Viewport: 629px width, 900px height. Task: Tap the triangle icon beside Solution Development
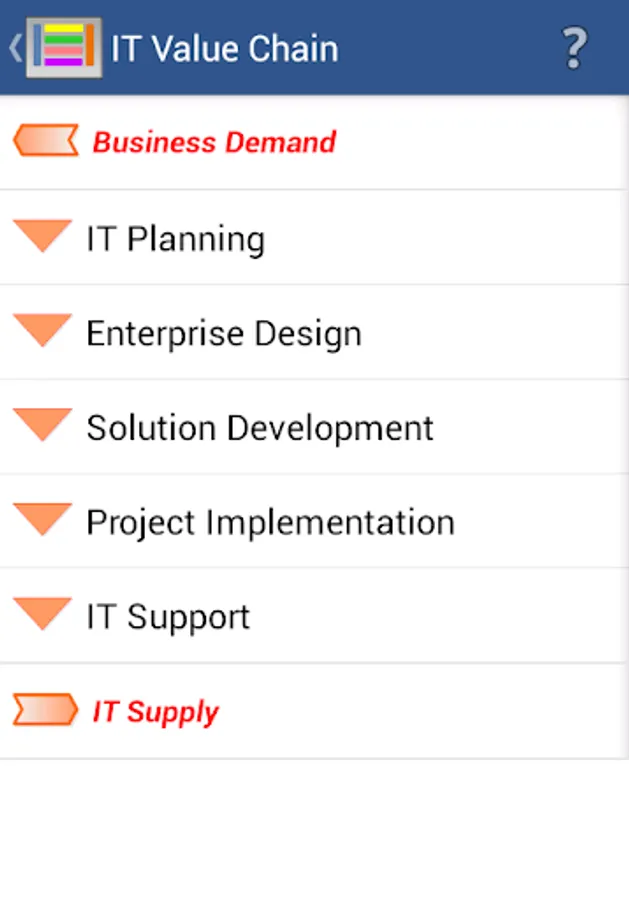42,424
